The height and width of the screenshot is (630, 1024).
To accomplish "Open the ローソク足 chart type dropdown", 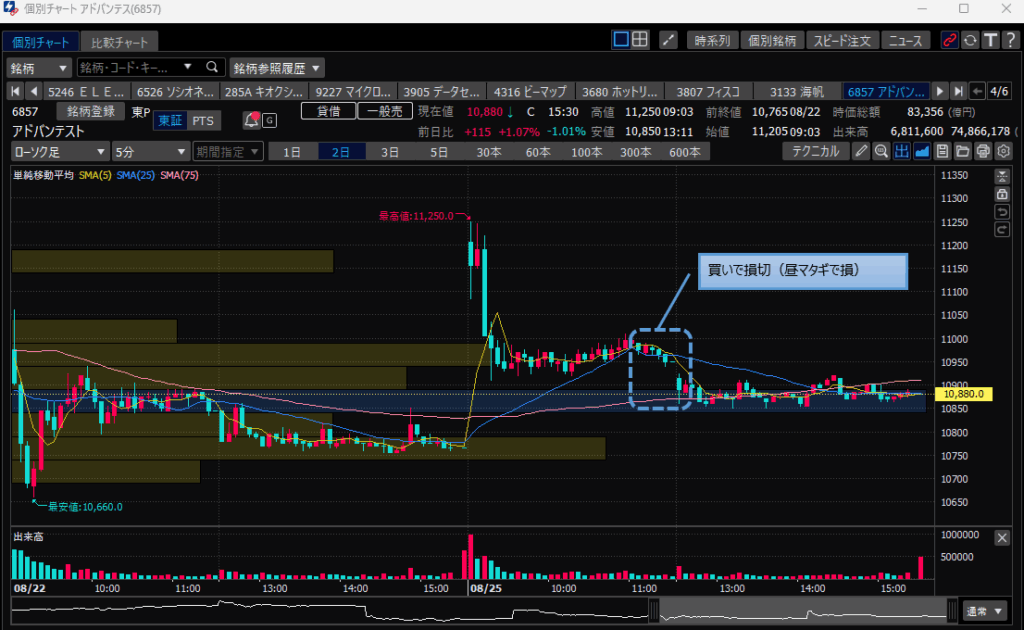I will 59,152.
